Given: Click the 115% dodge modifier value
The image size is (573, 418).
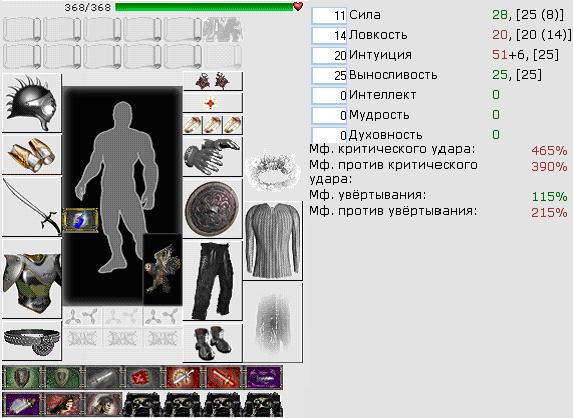Looking at the screenshot, I should (x=549, y=197).
